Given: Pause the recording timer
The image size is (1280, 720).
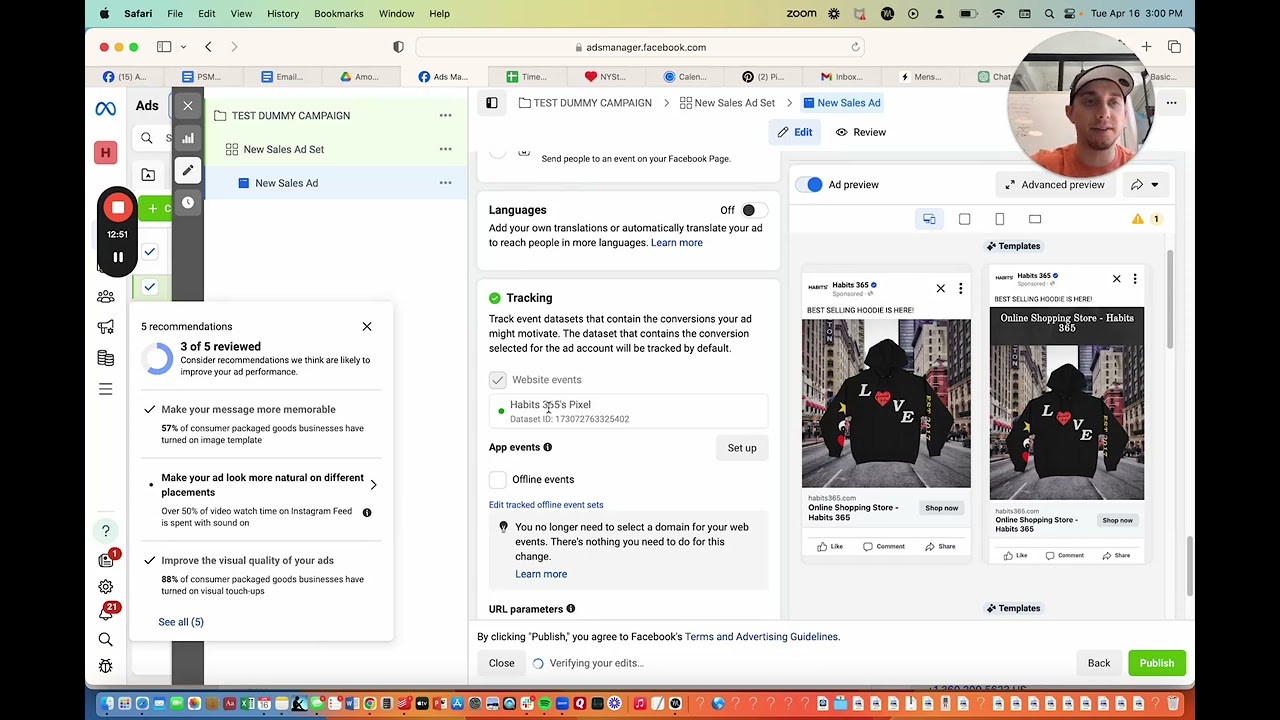Looking at the screenshot, I should (118, 257).
